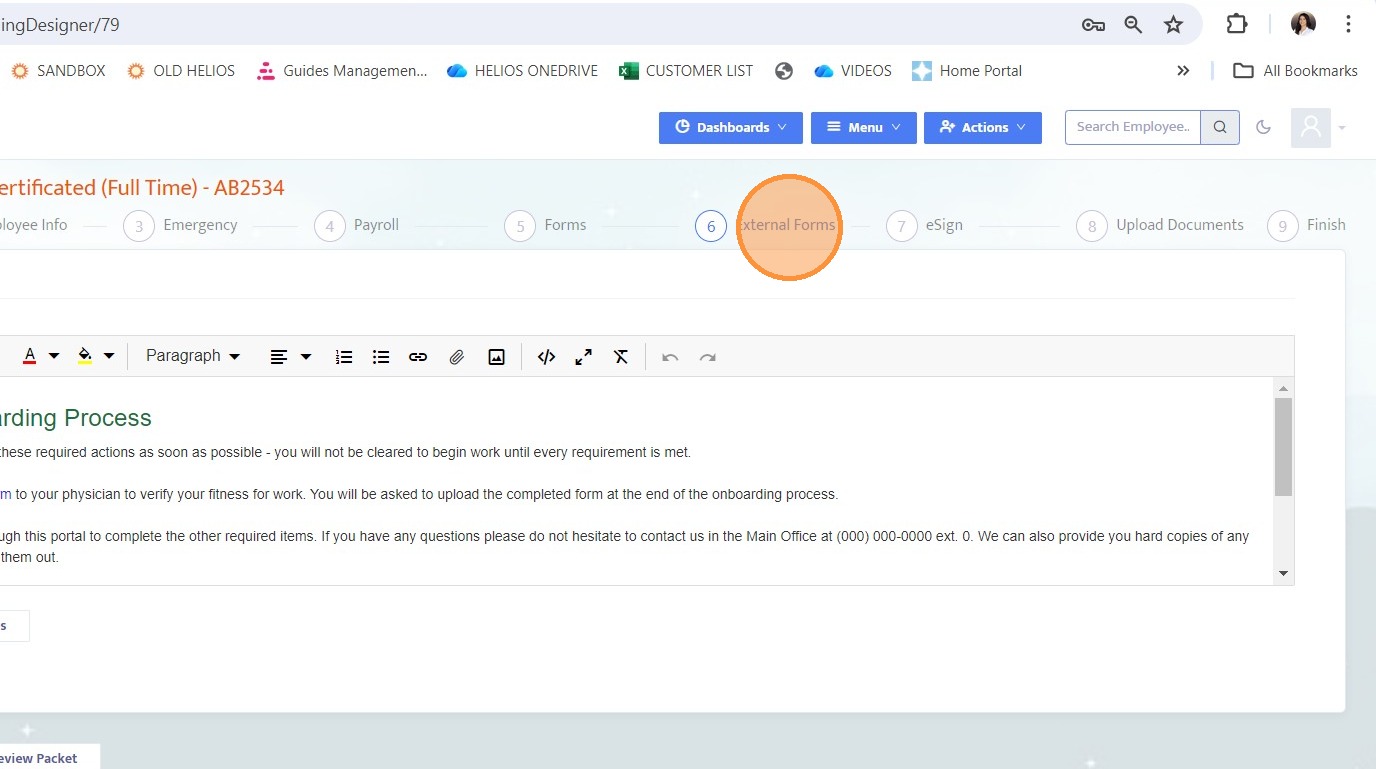Toggle dark mode with the moon icon
1376x769 pixels.
click(x=1263, y=127)
